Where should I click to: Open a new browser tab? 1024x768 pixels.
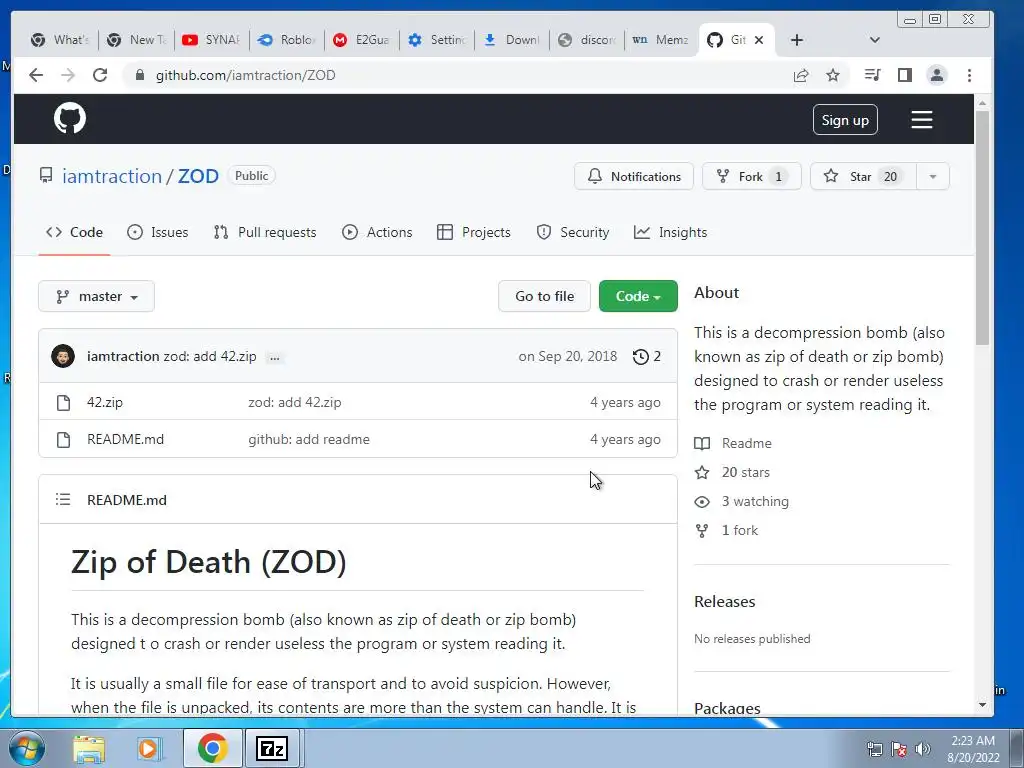click(x=796, y=40)
